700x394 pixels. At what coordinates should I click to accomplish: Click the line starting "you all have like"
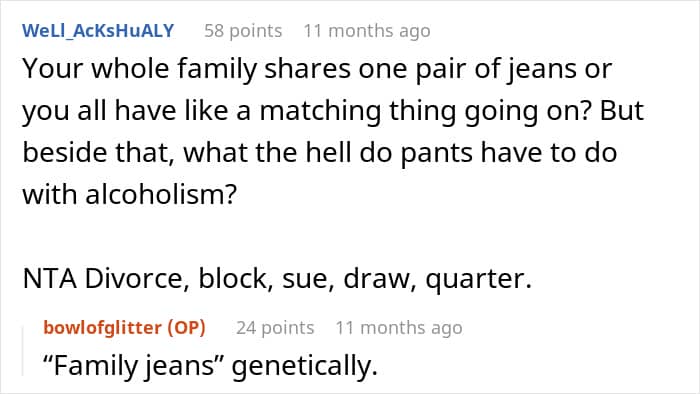click(x=333, y=111)
